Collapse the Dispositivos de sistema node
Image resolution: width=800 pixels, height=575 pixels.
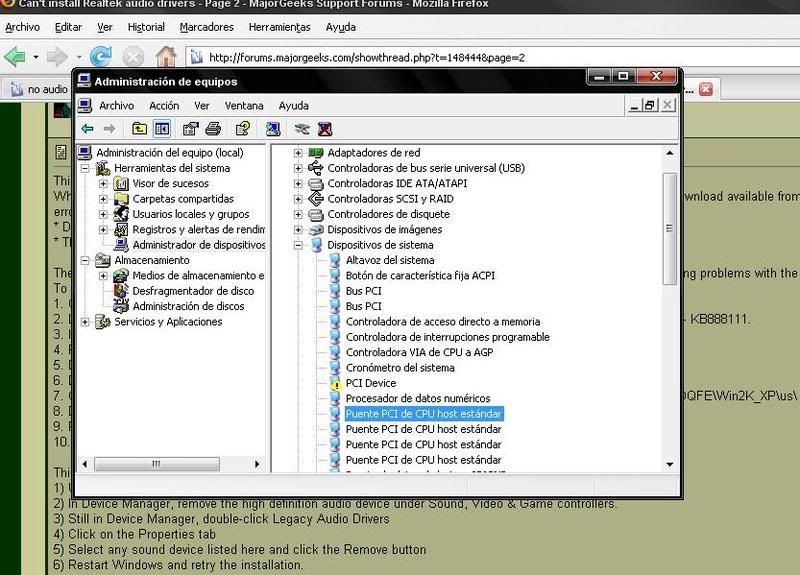click(x=298, y=245)
